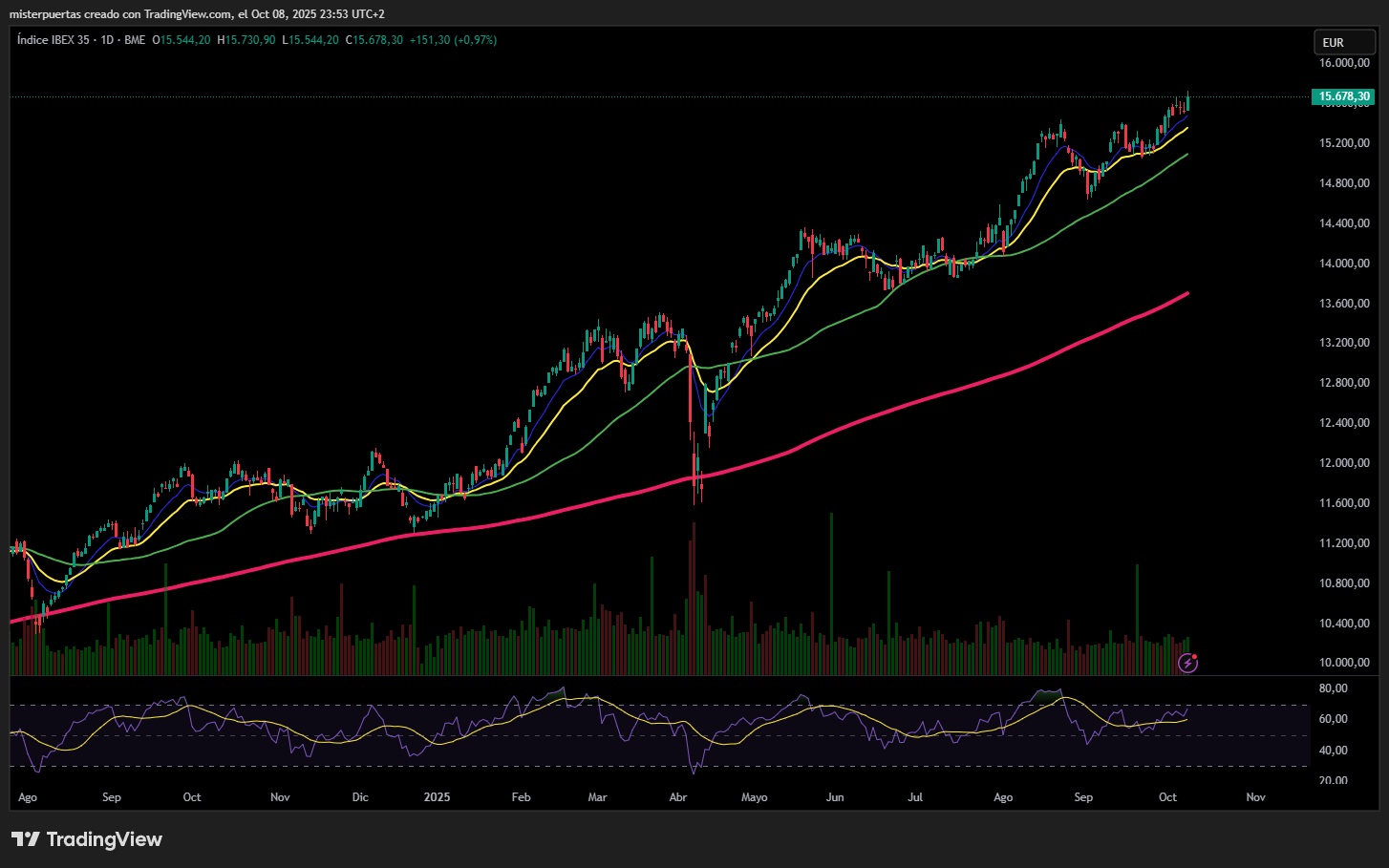The height and width of the screenshot is (868, 1389).
Task: Click the 10.000,00 price axis label
Action: tap(1345, 663)
